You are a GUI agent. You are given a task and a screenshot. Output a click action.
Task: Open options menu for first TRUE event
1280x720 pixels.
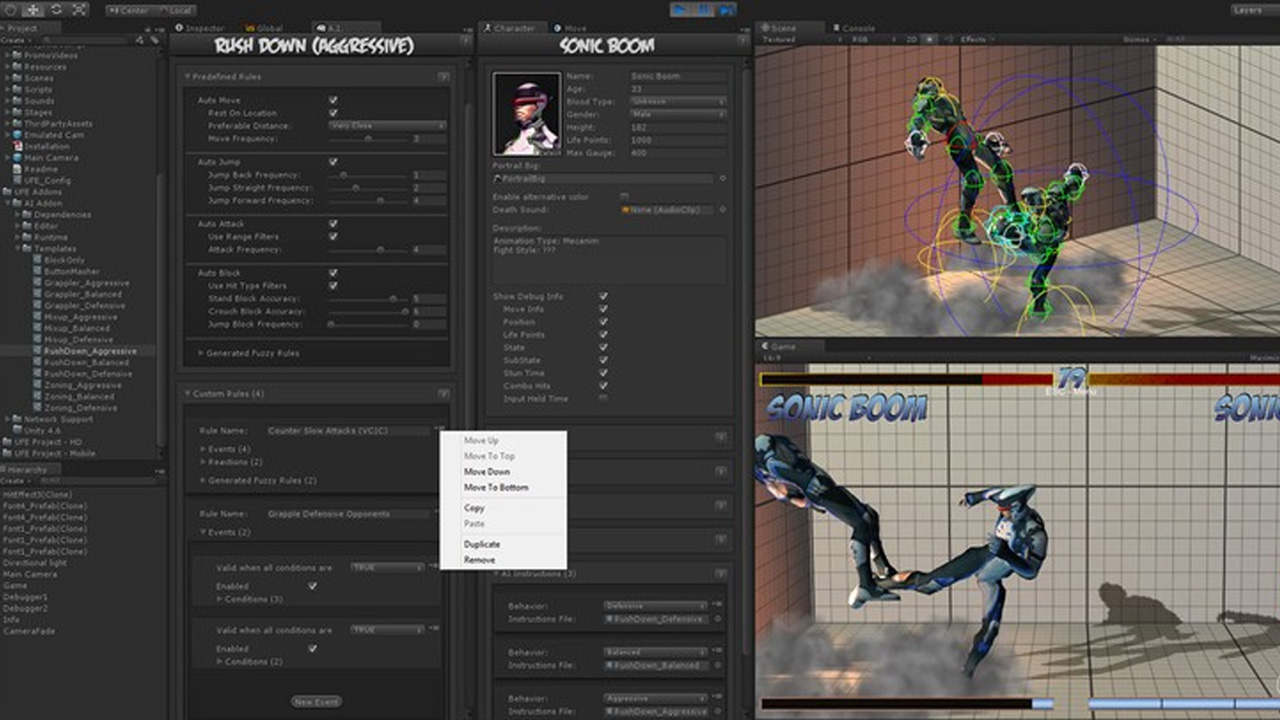435,567
